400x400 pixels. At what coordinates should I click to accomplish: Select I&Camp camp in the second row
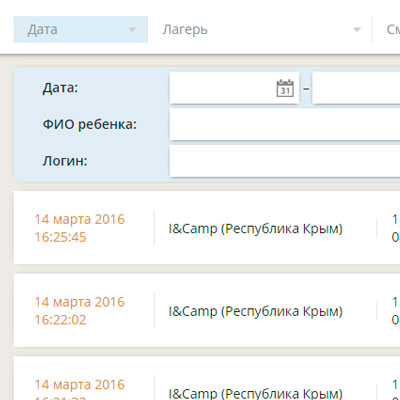[x=256, y=311]
